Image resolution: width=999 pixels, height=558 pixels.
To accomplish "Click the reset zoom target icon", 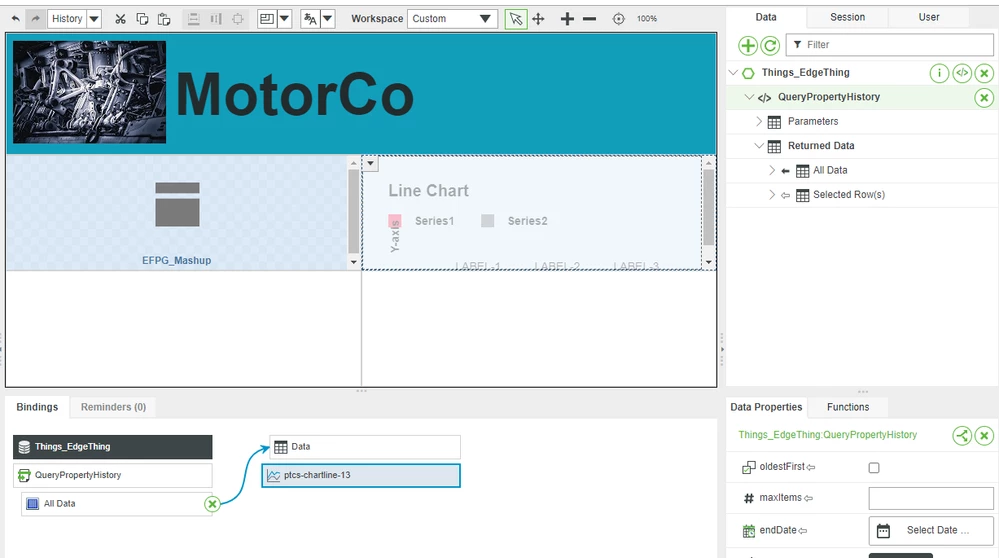I will (x=619, y=18).
